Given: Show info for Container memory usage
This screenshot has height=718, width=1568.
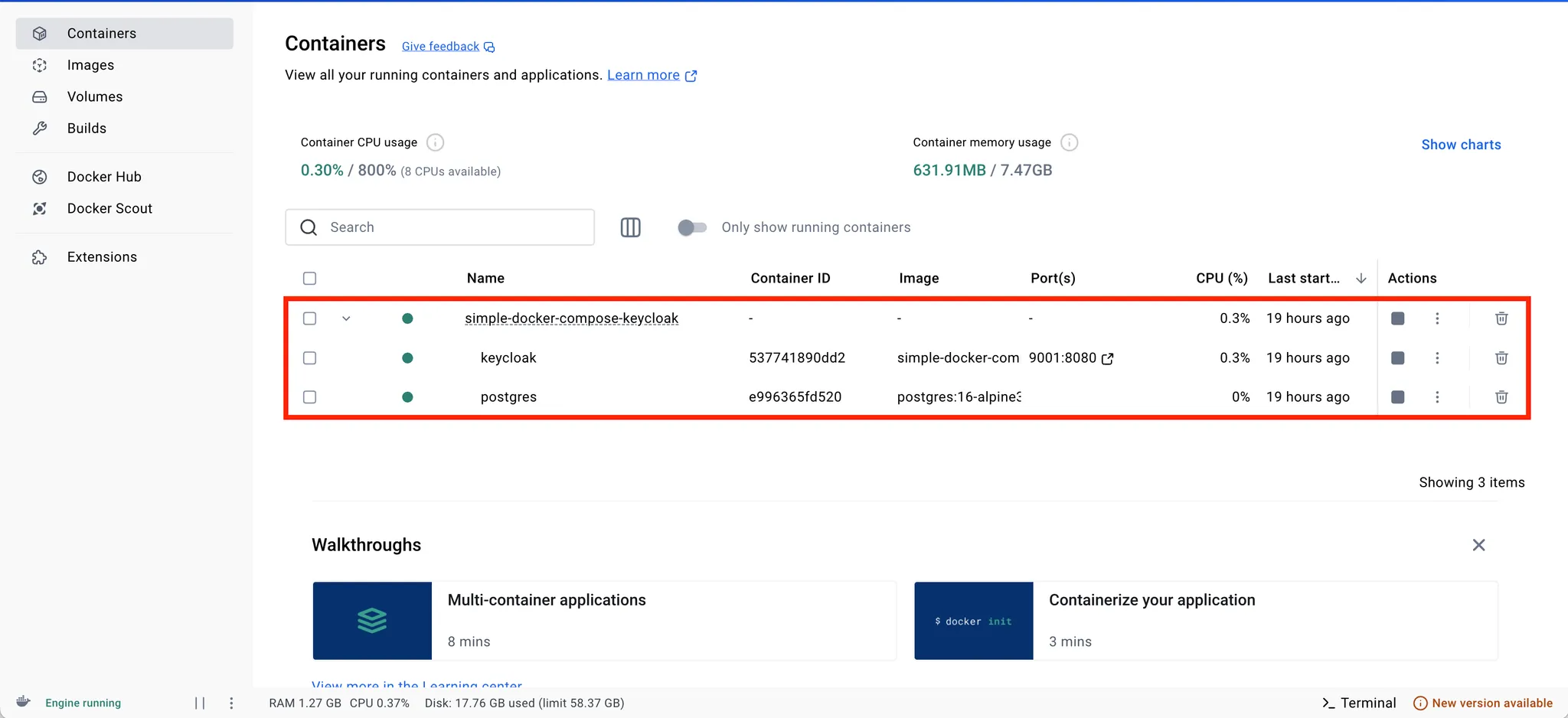Looking at the screenshot, I should tap(1070, 142).
